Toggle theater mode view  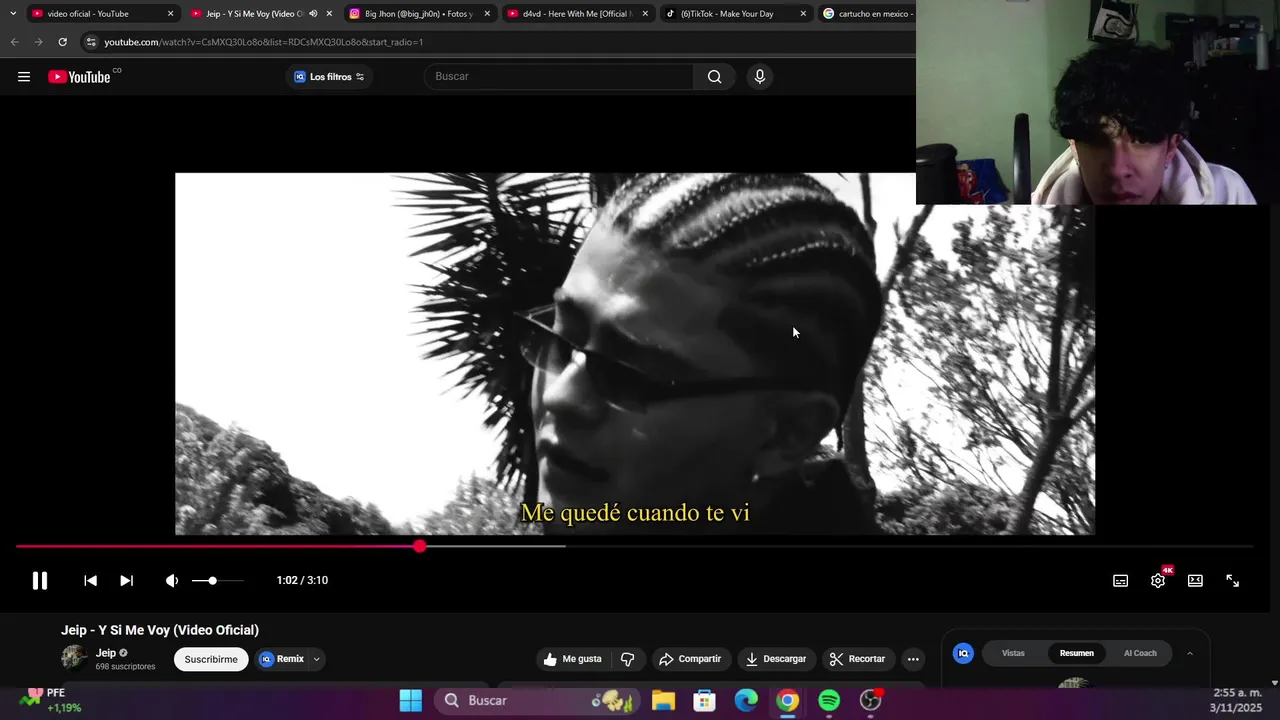tap(1195, 580)
